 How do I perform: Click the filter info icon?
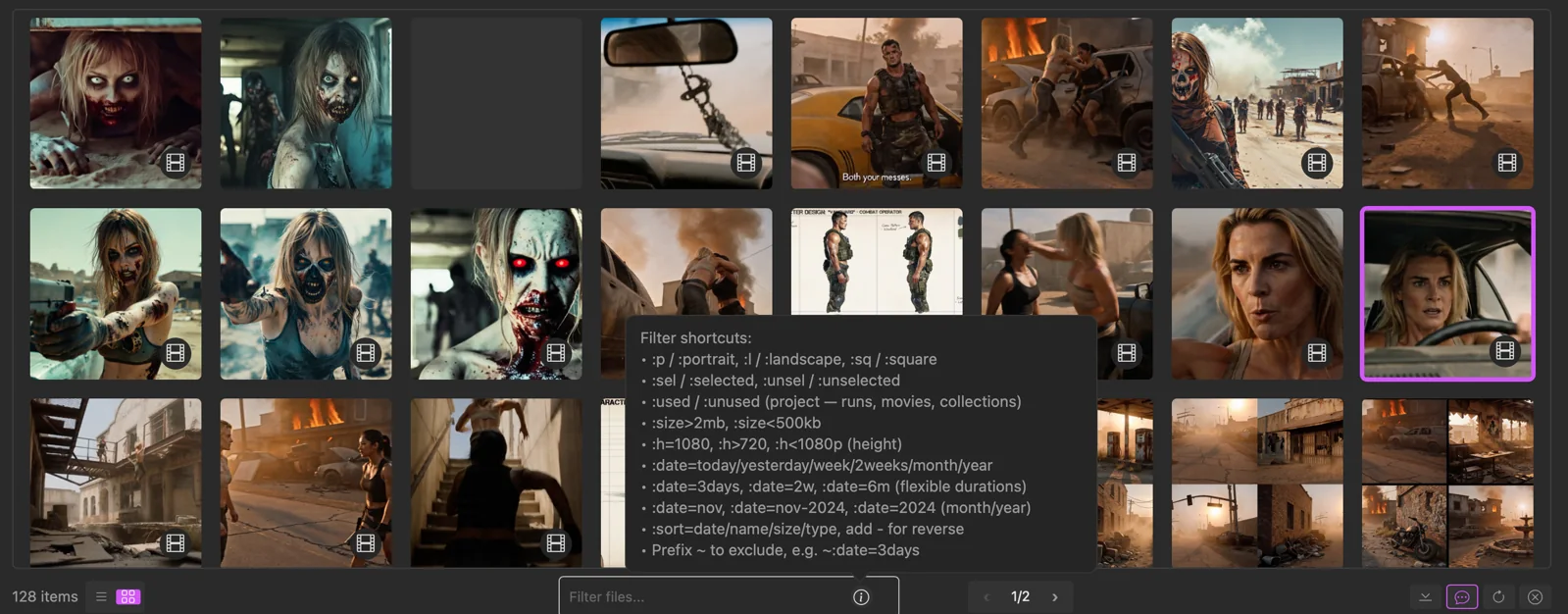[x=861, y=597]
